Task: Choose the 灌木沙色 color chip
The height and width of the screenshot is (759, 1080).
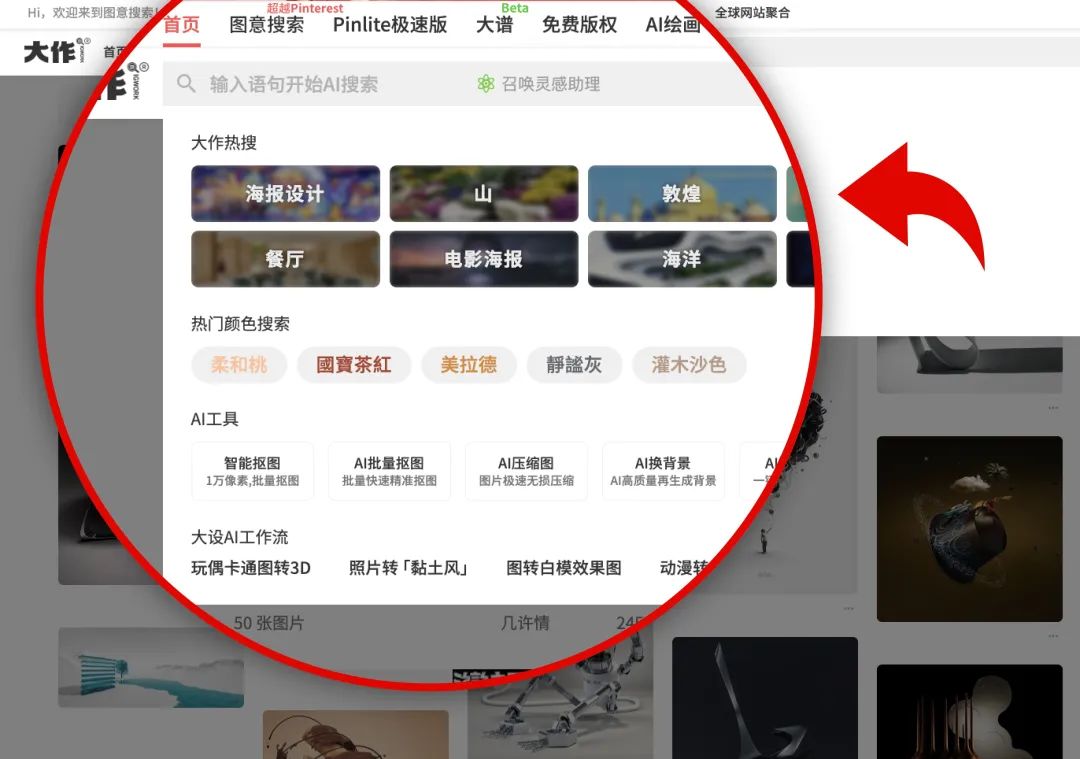Action: click(x=688, y=365)
